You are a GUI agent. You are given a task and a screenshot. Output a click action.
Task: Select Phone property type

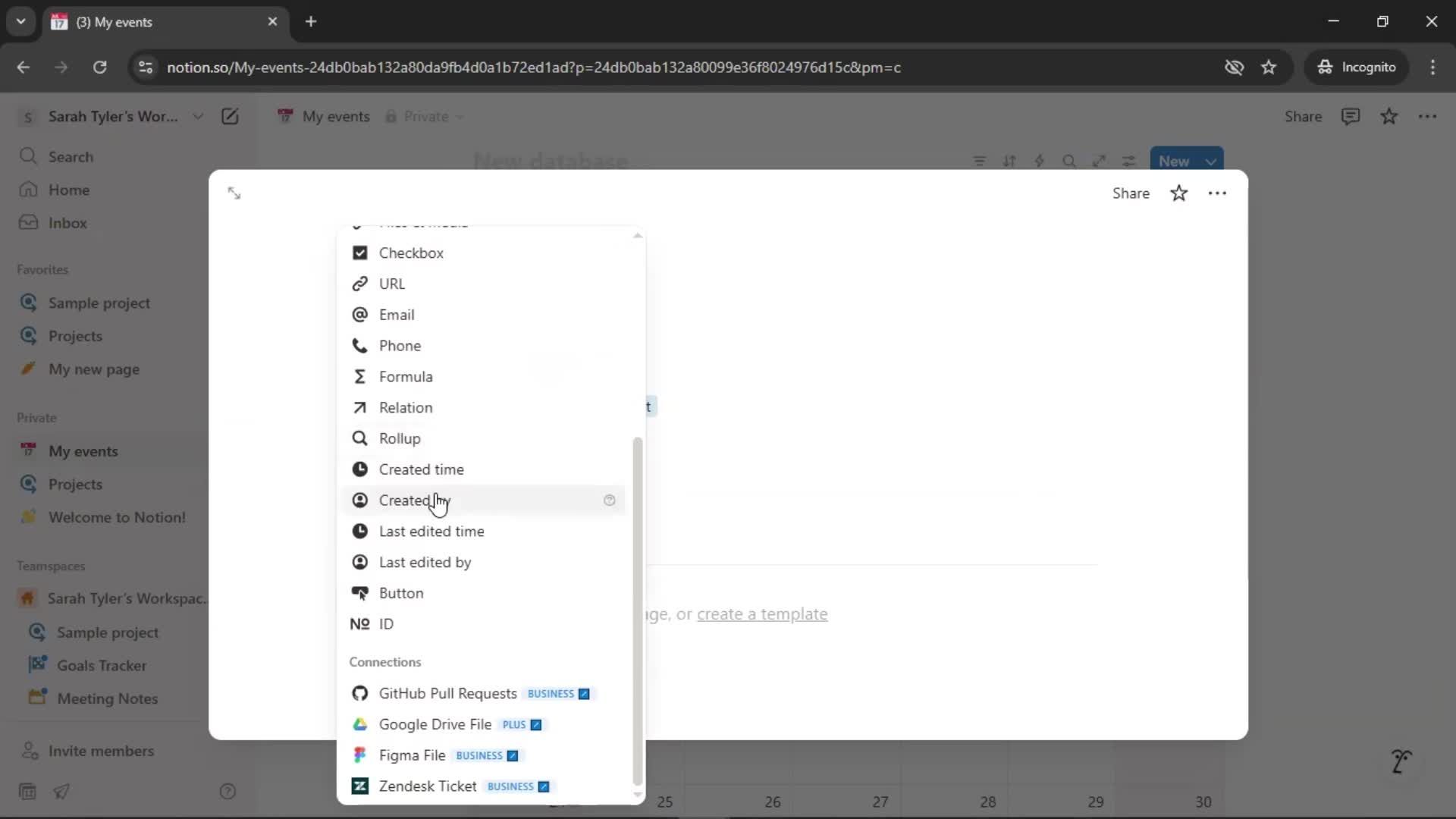pos(483,346)
